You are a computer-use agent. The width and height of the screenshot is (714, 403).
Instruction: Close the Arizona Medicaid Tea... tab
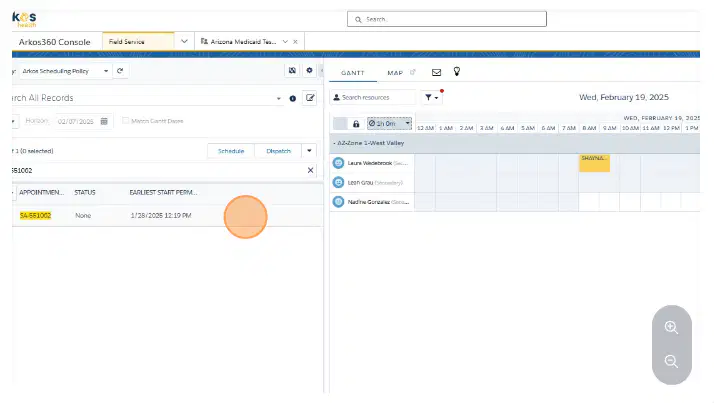(x=296, y=42)
